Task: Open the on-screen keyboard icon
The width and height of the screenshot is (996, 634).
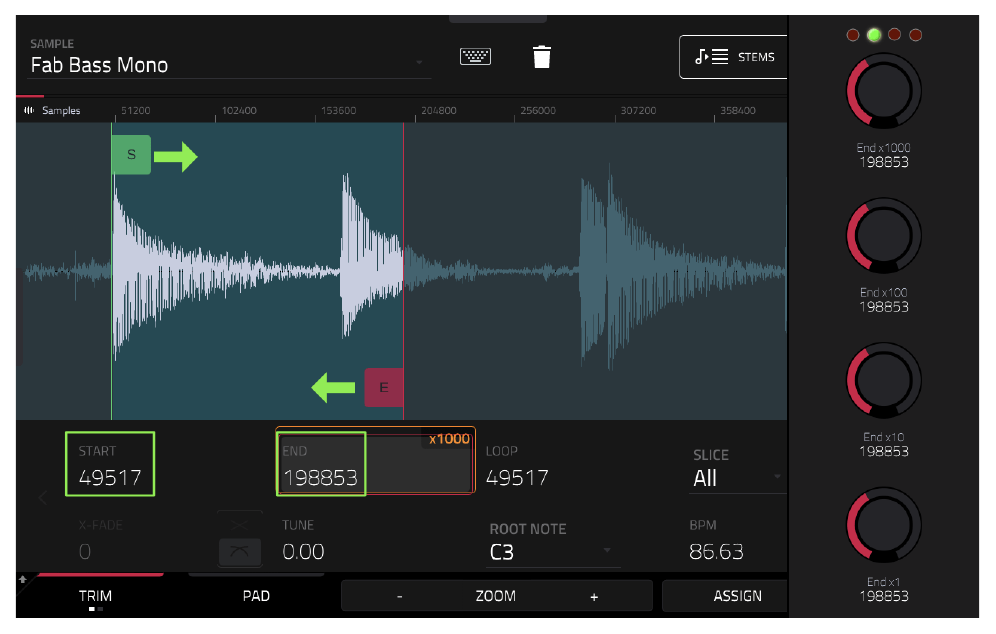Action: pos(475,57)
